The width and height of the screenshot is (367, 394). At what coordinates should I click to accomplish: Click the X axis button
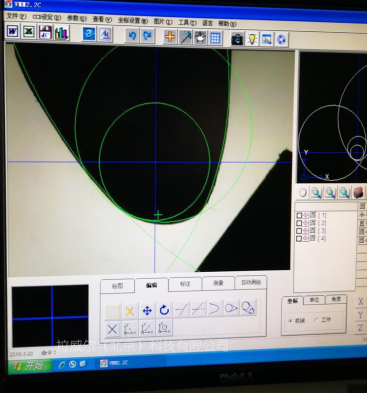(x=360, y=302)
